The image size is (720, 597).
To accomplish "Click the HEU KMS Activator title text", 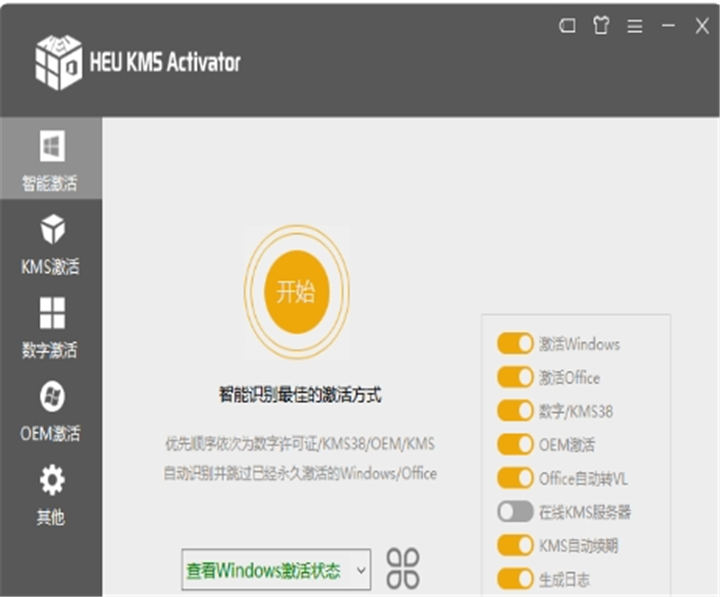I will point(165,62).
